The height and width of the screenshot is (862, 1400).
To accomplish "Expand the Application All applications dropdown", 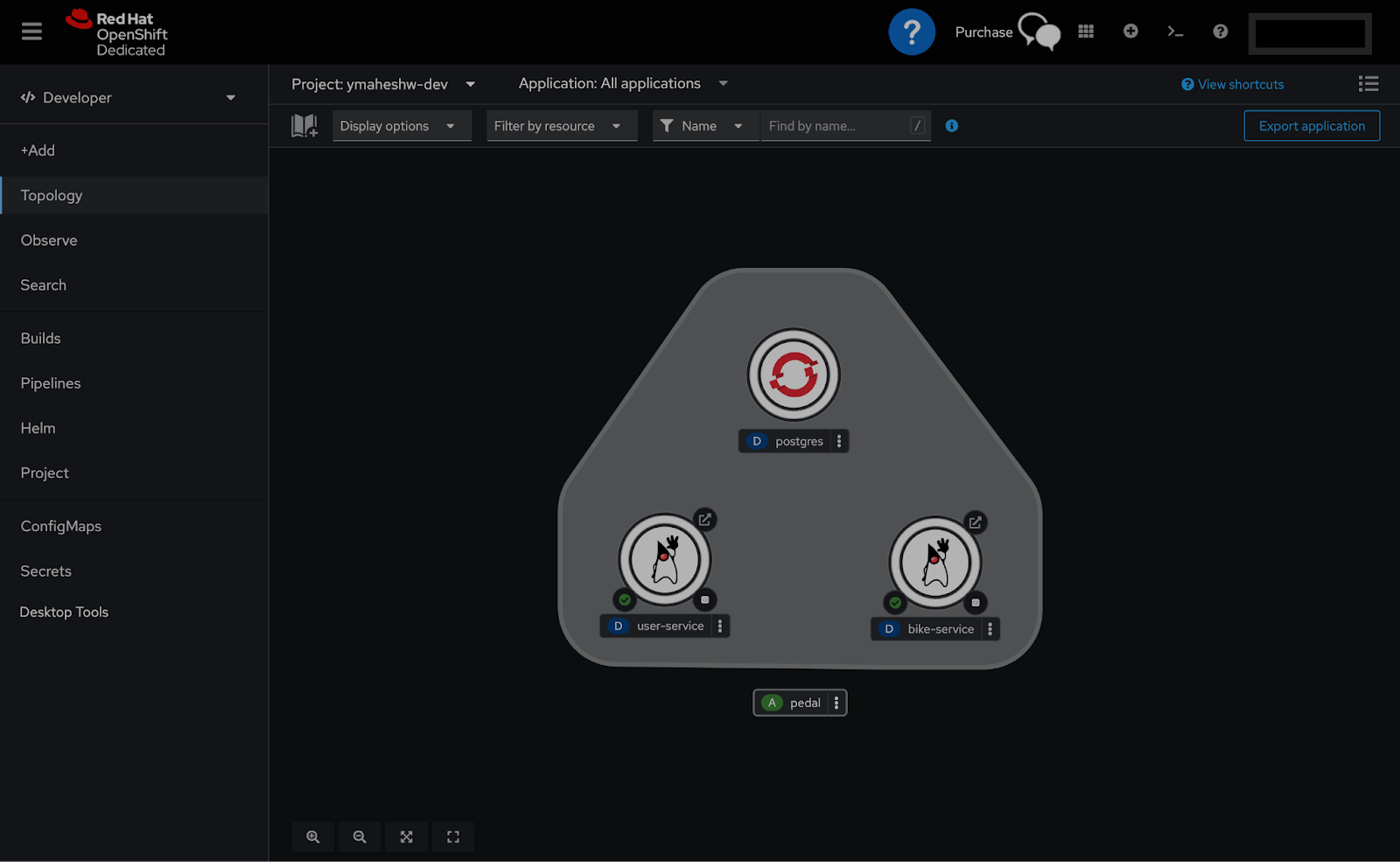I will pos(623,83).
